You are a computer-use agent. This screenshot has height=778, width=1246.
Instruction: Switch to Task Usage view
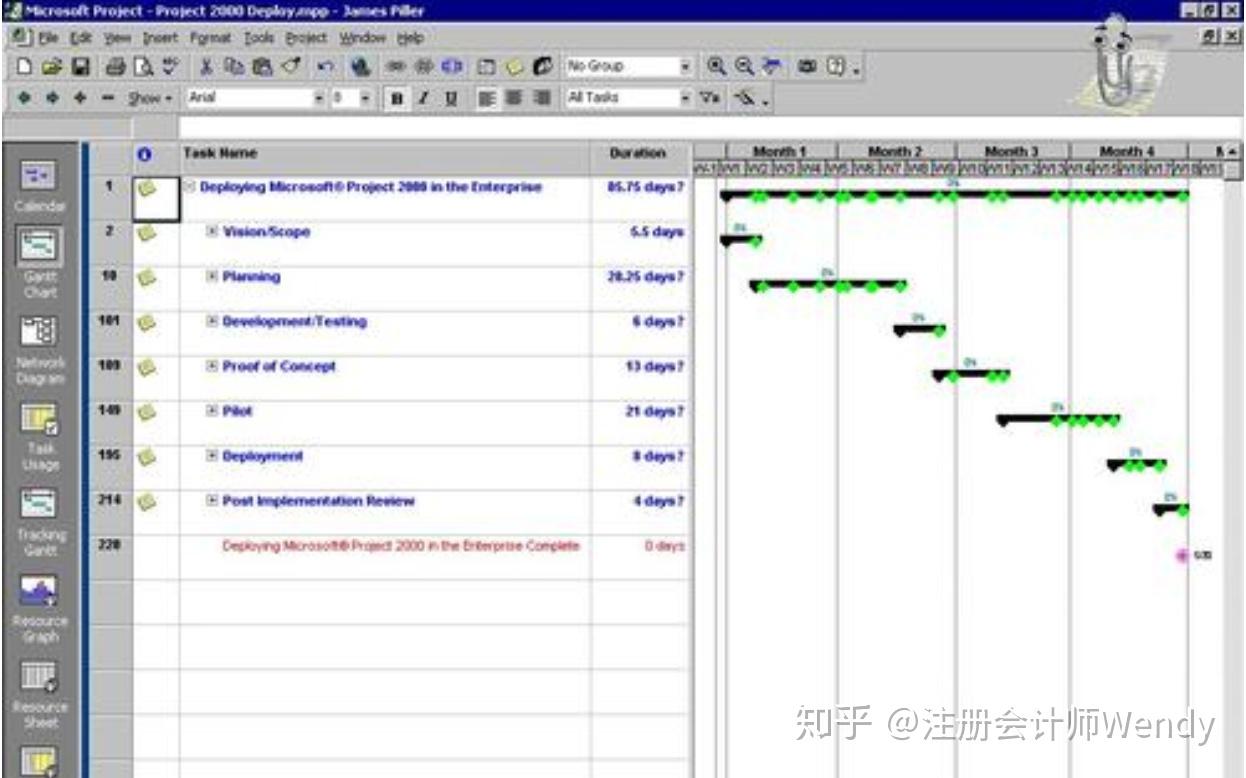click(40, 436)
